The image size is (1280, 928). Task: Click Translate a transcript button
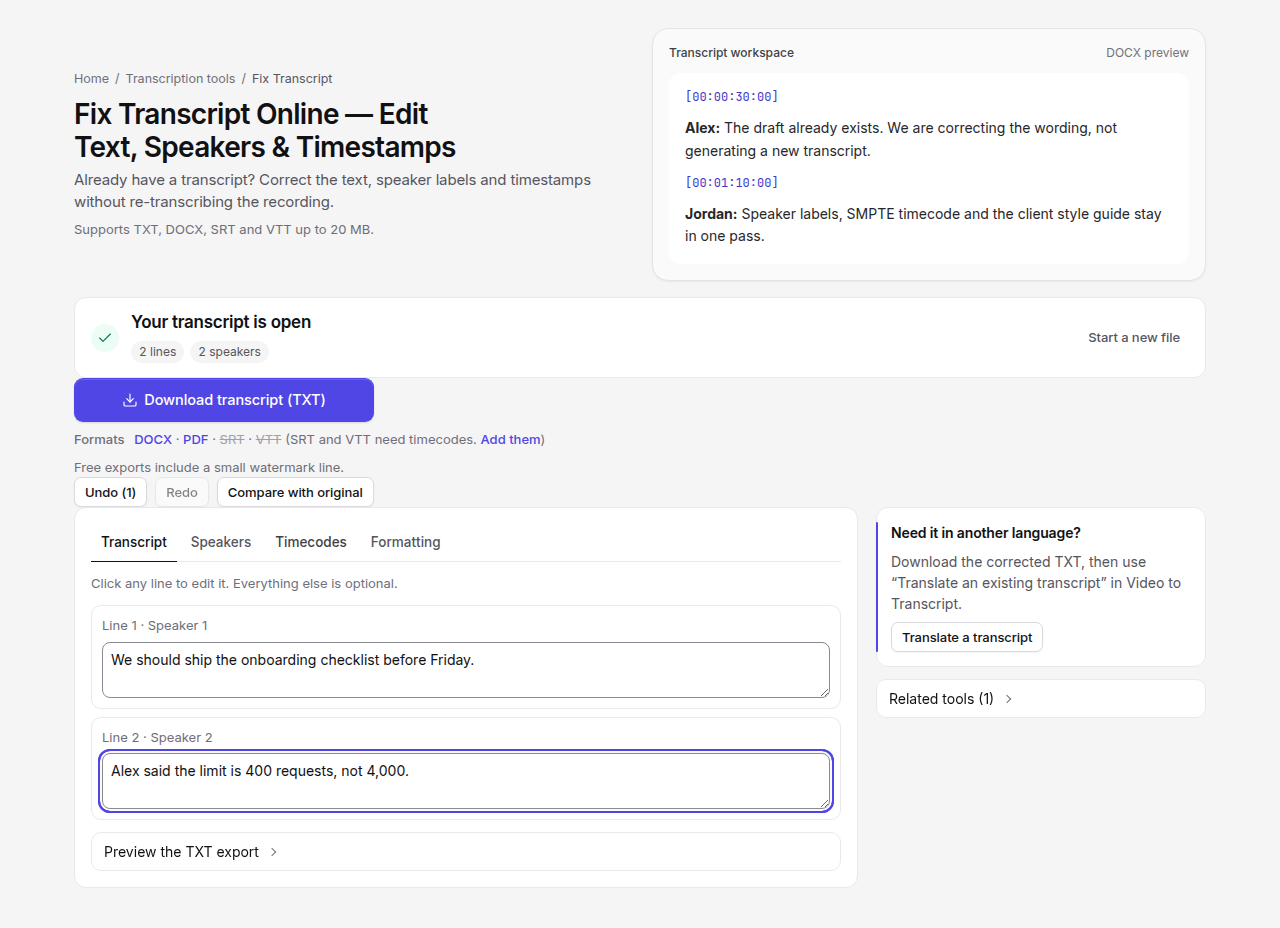pos(967,638)
